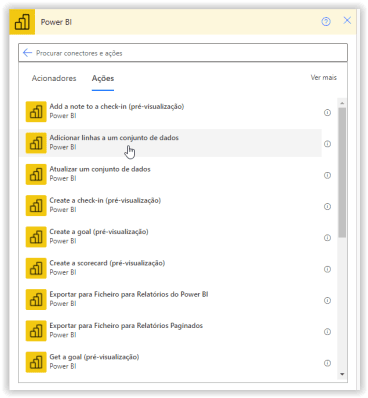
Task: Switch to the Acionadores tab
Action: [x=54, y=78]
